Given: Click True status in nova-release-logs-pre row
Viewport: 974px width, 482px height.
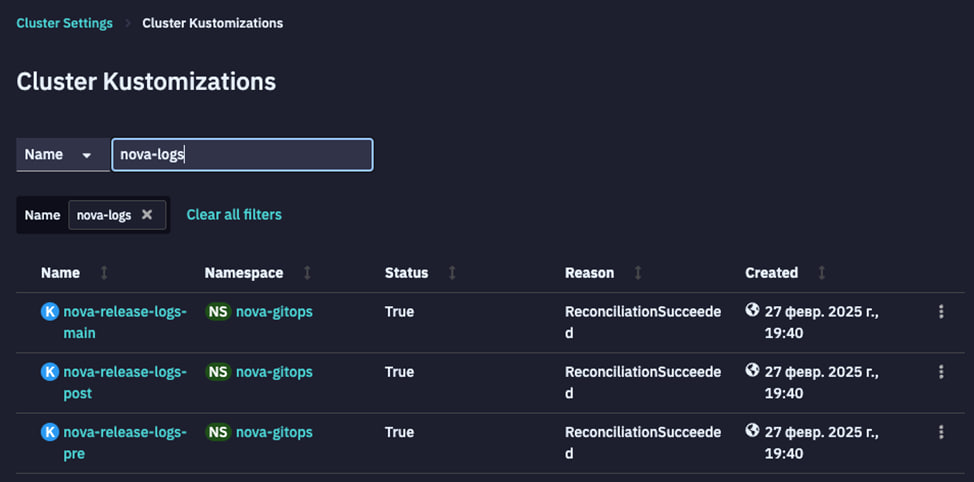Looking at the screenshot, I should 399,432.
